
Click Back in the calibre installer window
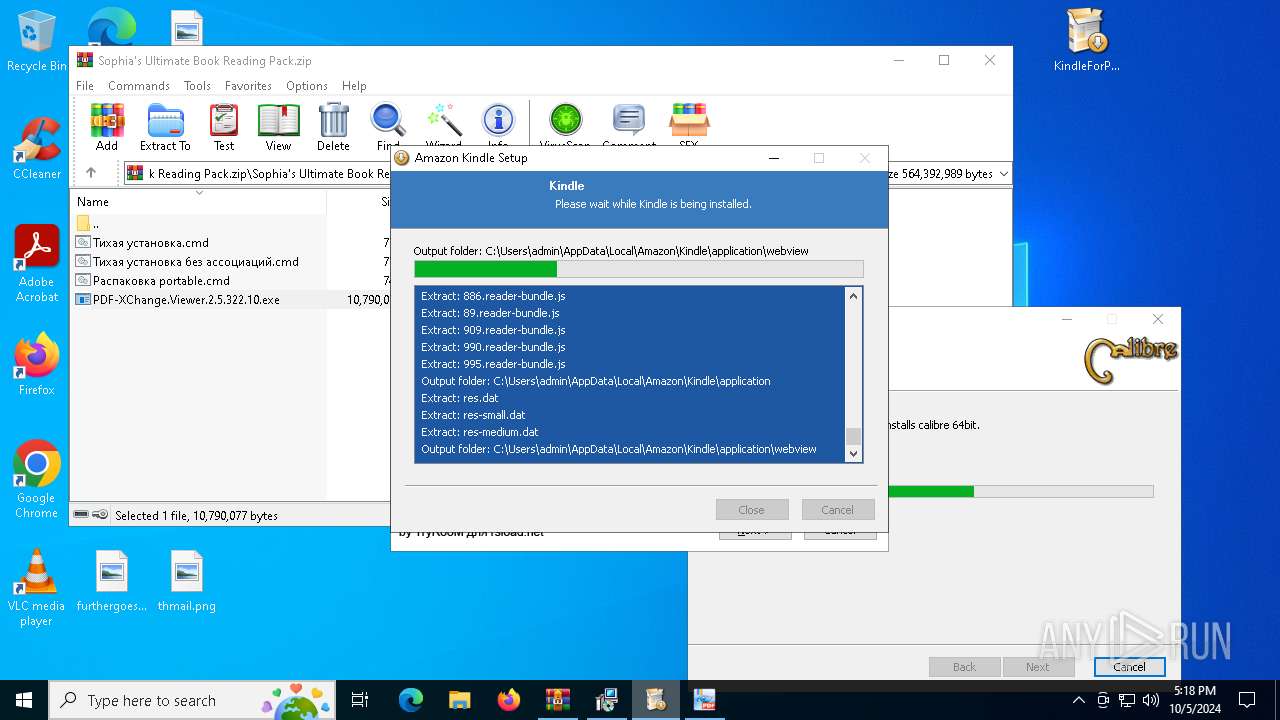[x=965, y=667]
